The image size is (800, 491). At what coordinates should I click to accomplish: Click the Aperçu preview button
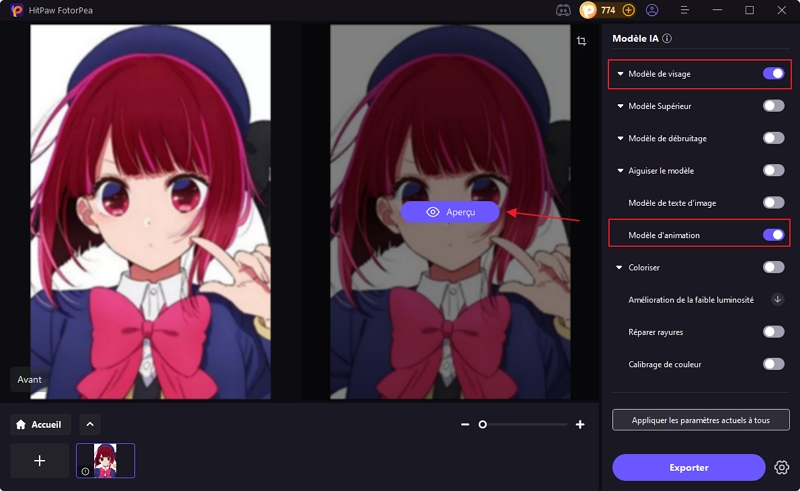tap(450, 212)
